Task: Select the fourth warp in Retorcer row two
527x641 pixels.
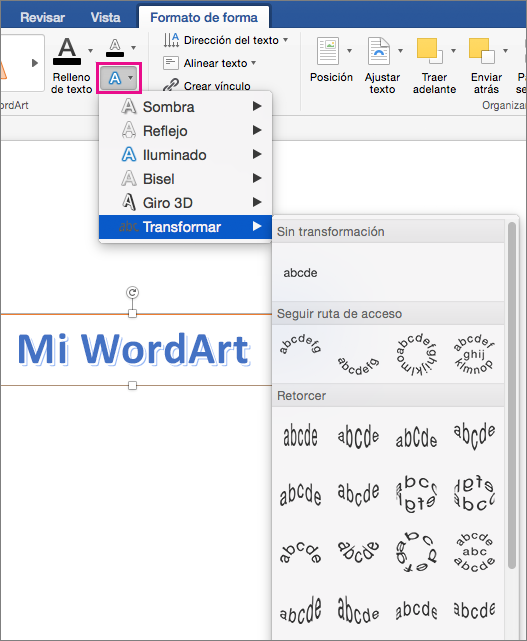Action: click(x=474, y=493)
